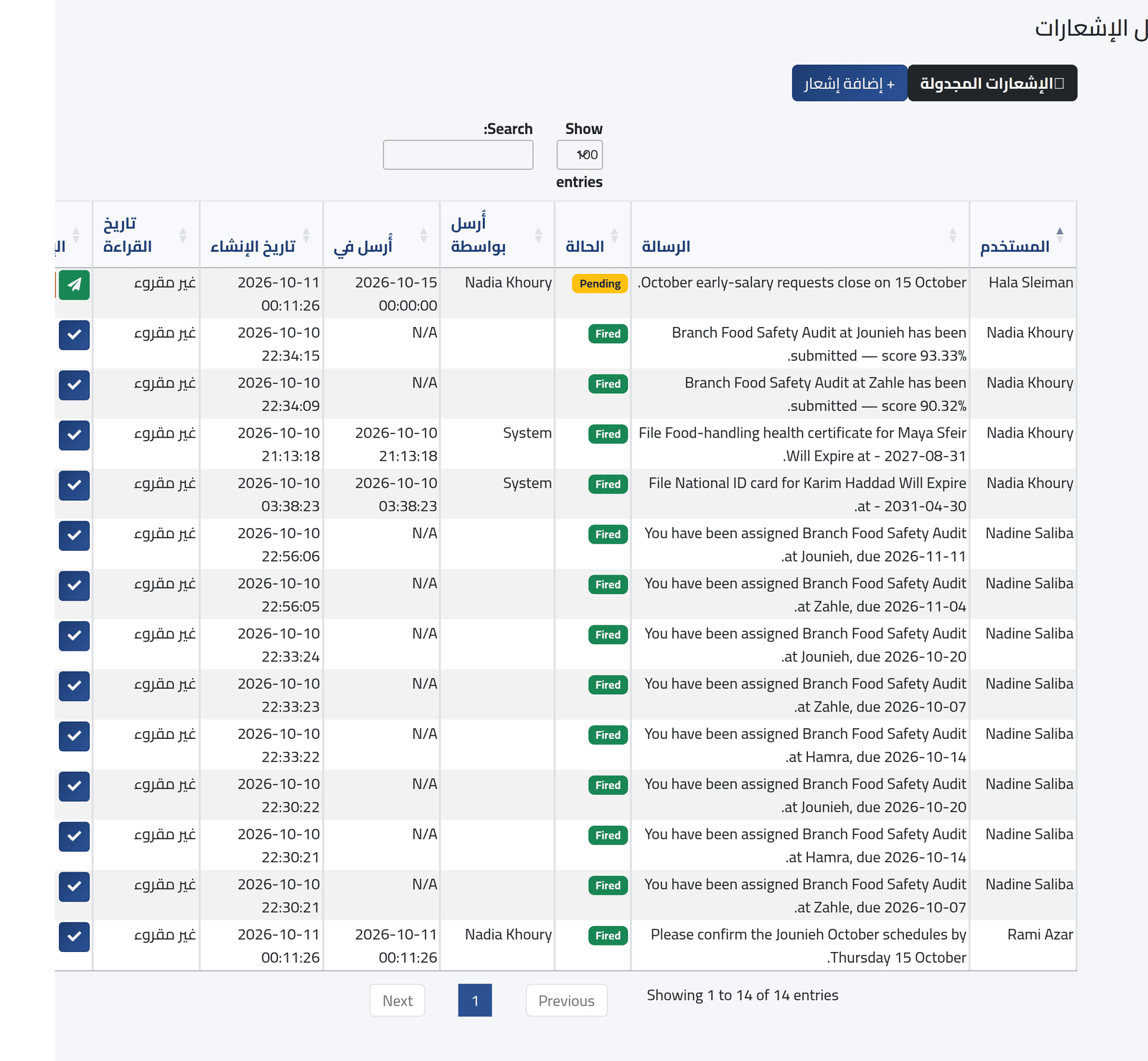The image size is (1148, 1061).
Task: Click the إضافة إشعار add notification button
Action: (x=850, y=83)
